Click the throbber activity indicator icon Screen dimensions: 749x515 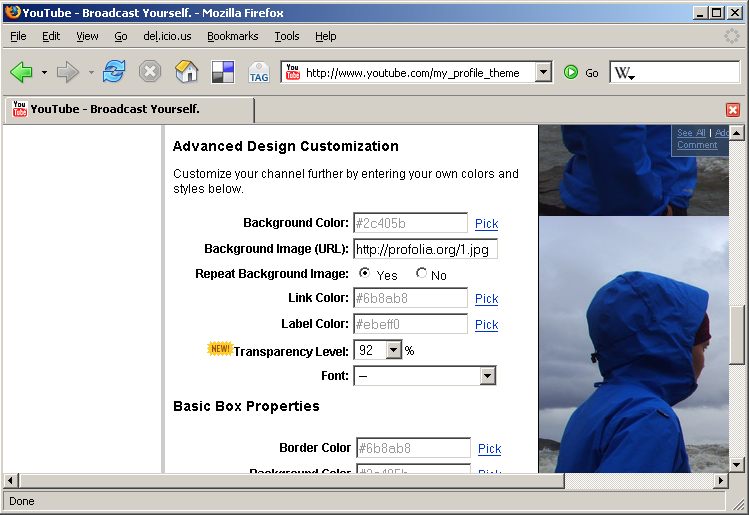[731, 36]
